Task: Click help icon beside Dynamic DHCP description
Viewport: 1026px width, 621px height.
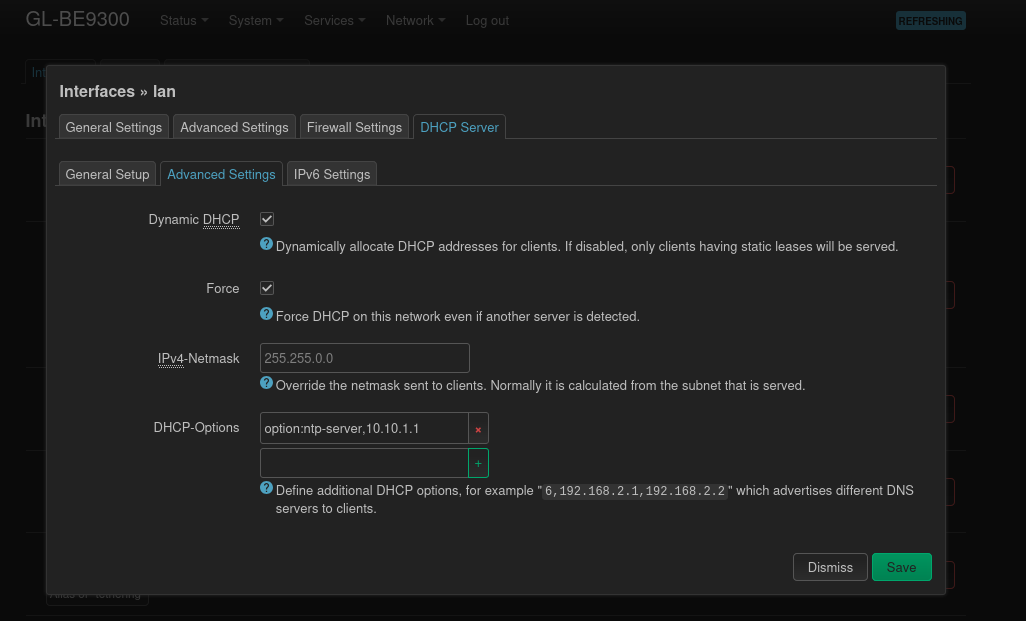Action: click(x=266, y=244)
